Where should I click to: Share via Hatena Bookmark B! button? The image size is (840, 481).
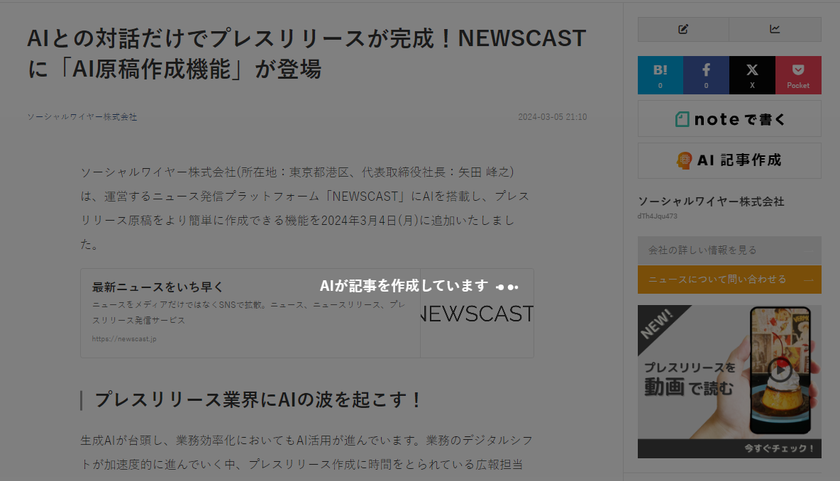point(660,75)
